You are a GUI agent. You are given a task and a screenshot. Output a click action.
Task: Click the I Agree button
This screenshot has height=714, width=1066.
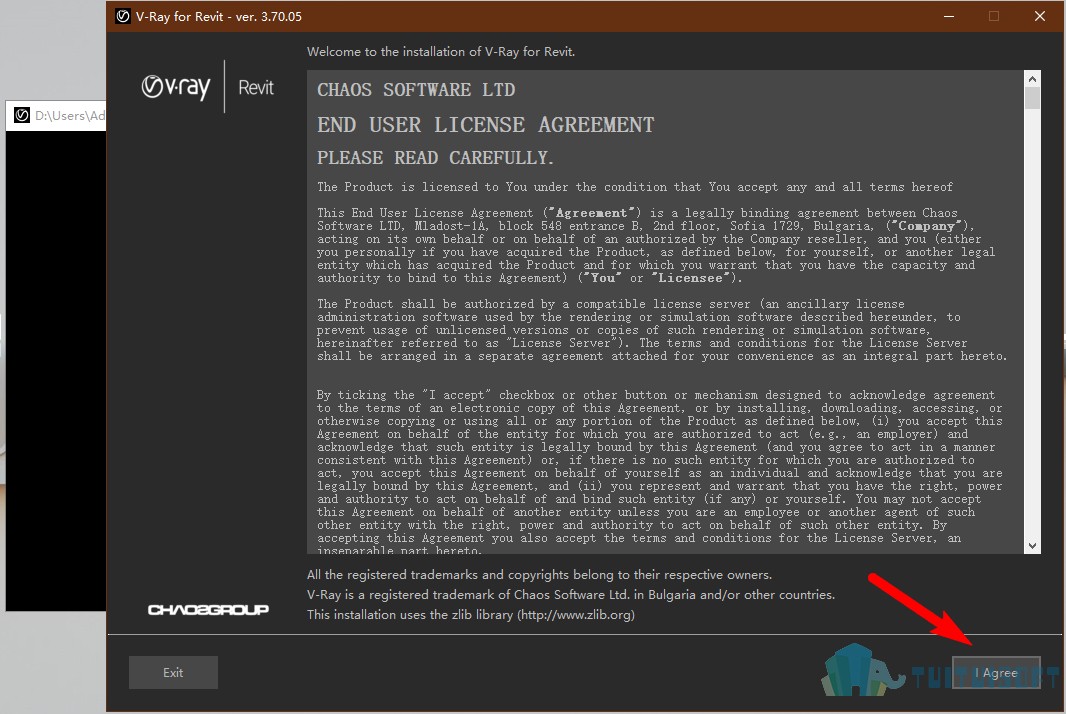[x=996, y=673]
